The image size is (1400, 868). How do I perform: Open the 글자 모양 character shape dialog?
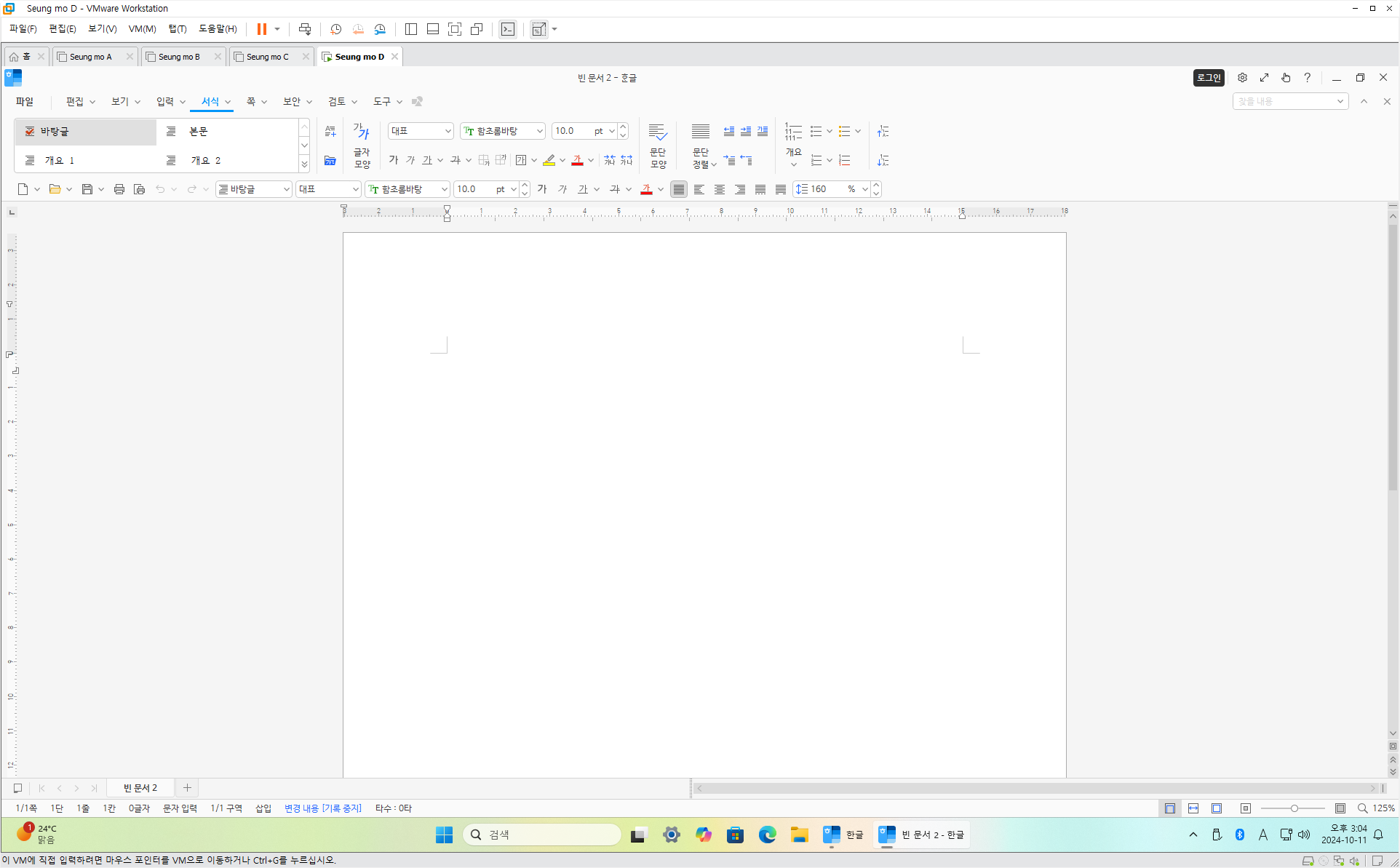[x=362, y=145]
